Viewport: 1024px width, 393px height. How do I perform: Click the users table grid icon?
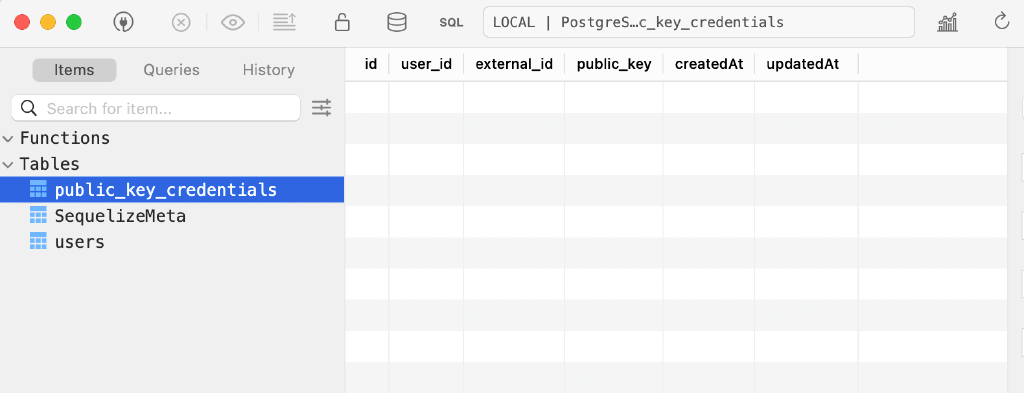39,241
